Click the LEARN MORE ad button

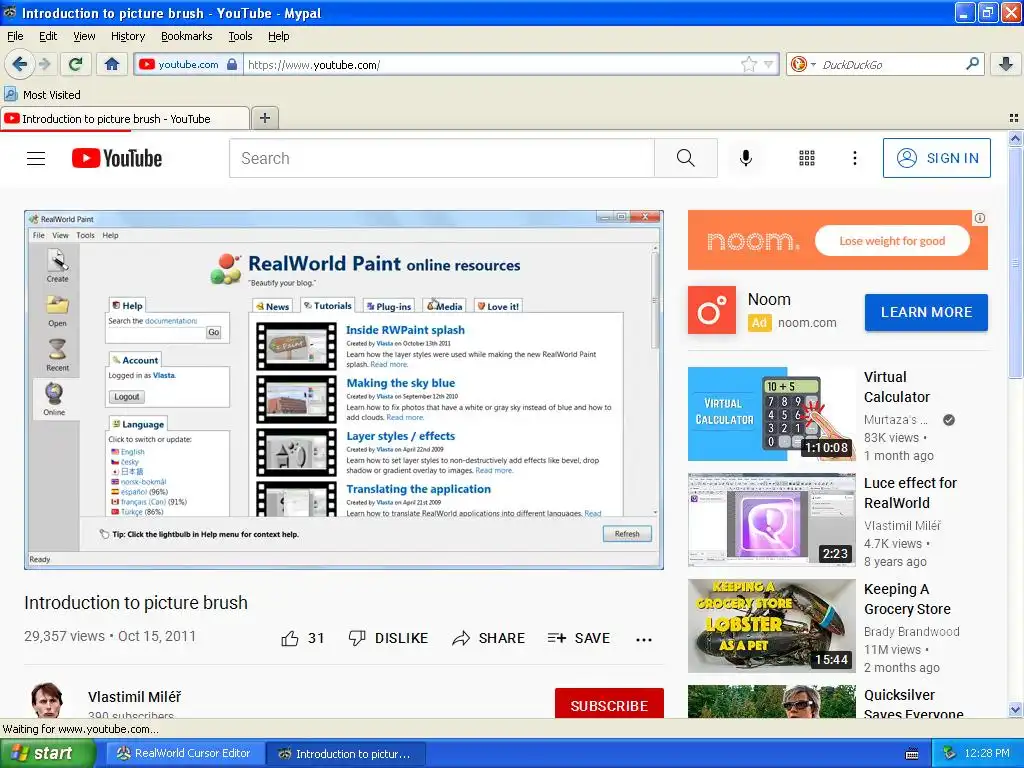tap(926, 312)
